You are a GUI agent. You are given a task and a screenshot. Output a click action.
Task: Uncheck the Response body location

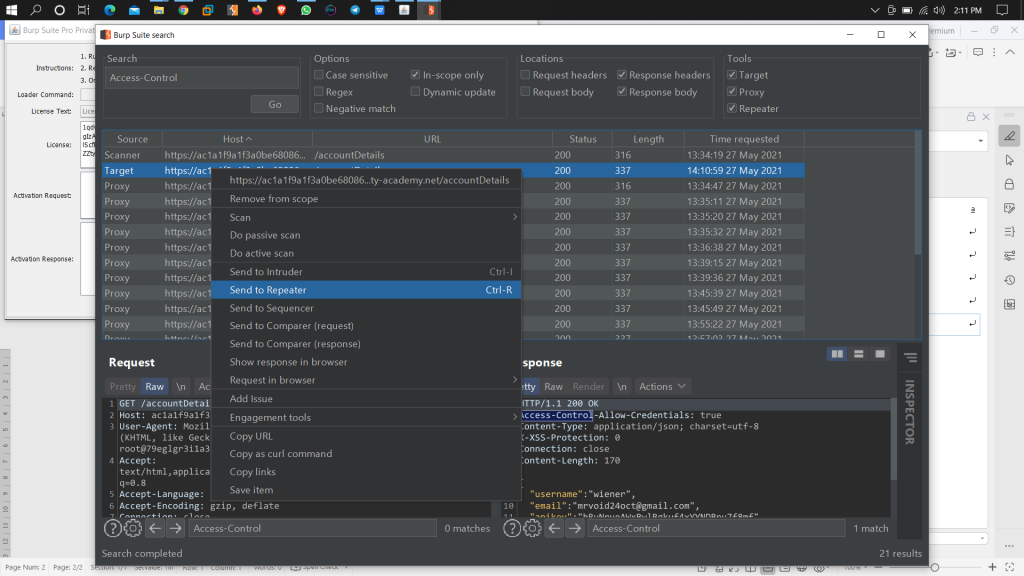point(622,91)
